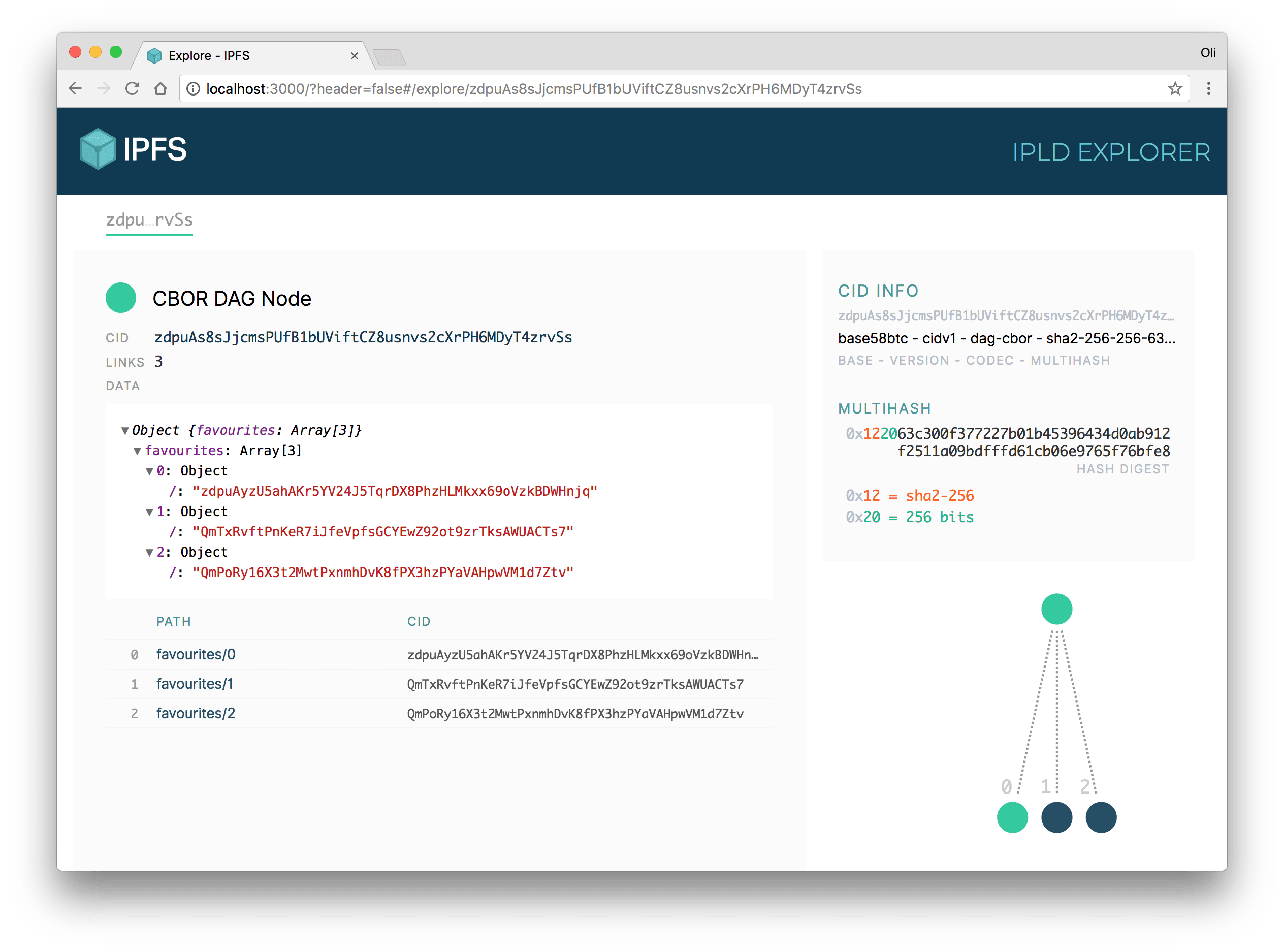The image size is (1284, 952).
Task: Open the favourites/1 path link
Action: coord(194,684)
